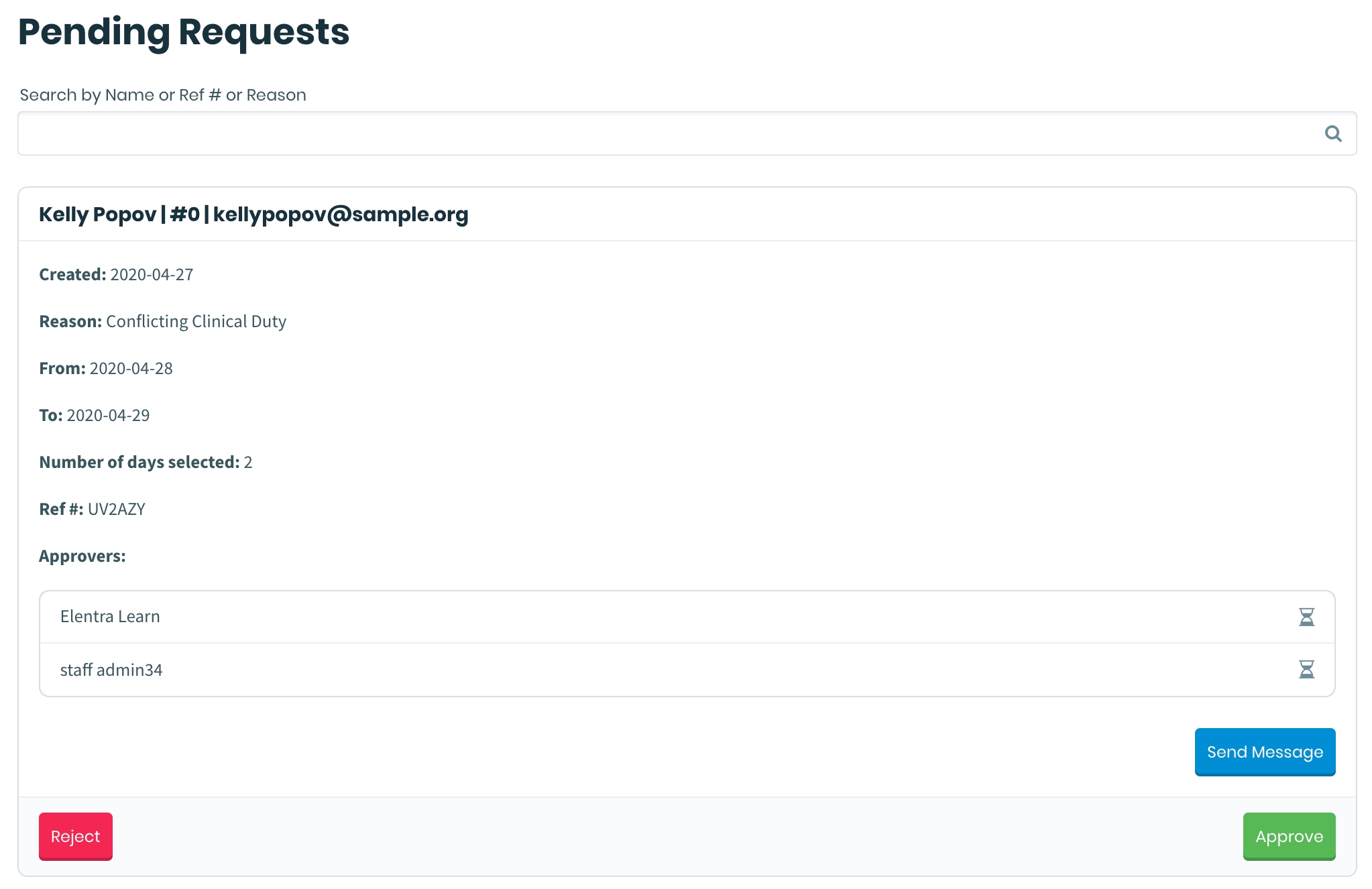The height and width of the screenshot is (889, 1372).
Task: Select the staff admin34 approver name
Action: [x=111, y=670]
